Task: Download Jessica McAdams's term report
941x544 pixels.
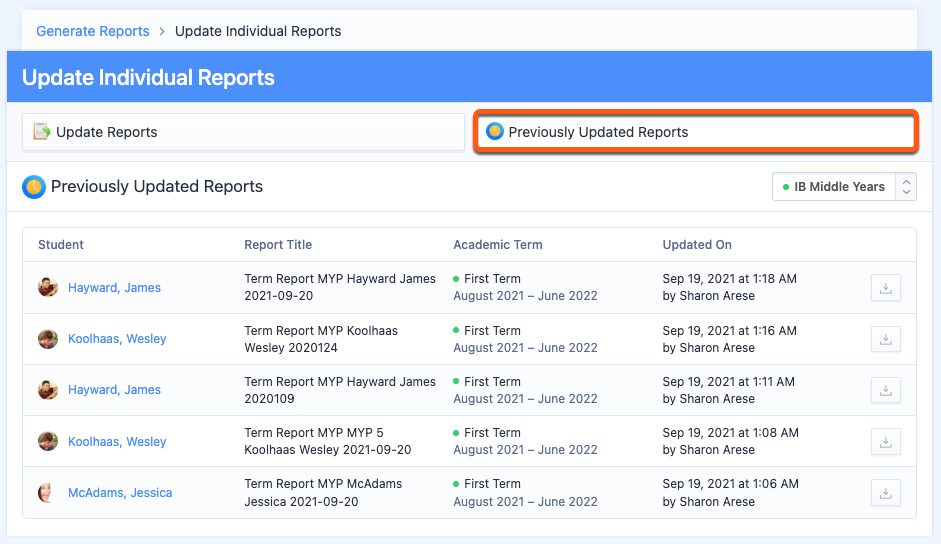Action: [x=885, y=492]
